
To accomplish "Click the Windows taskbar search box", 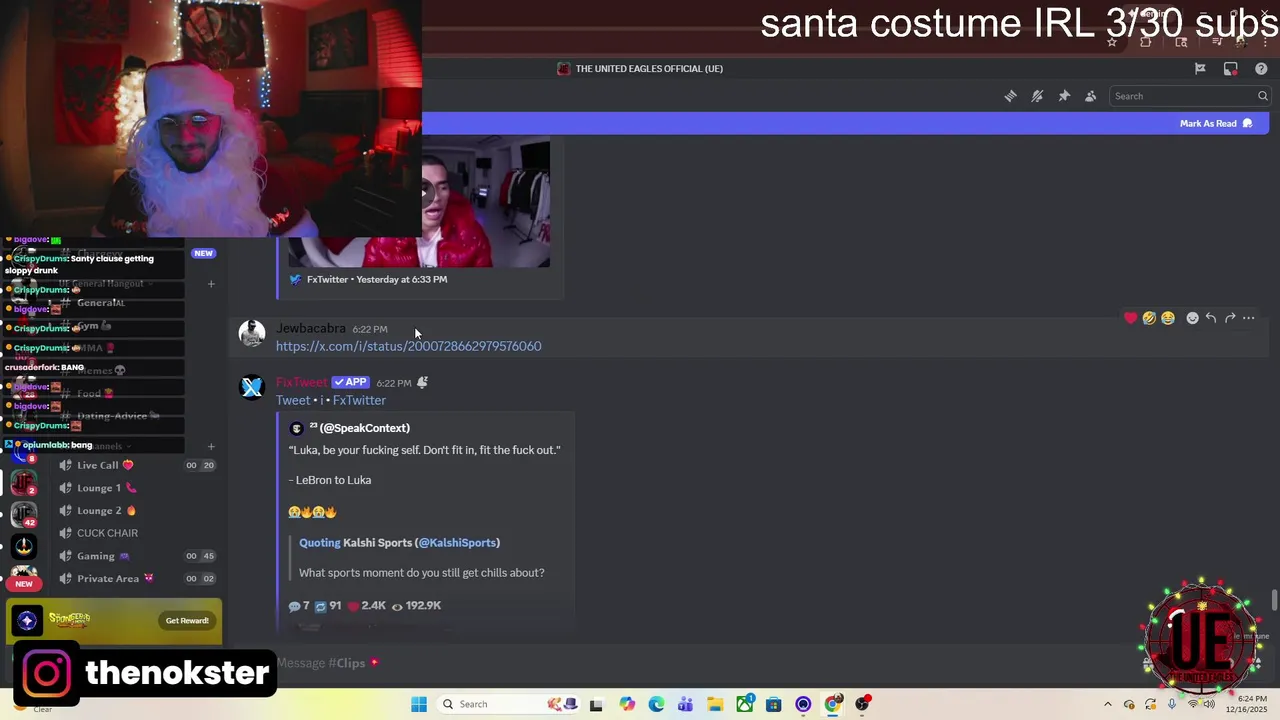I will pos(508,704).
